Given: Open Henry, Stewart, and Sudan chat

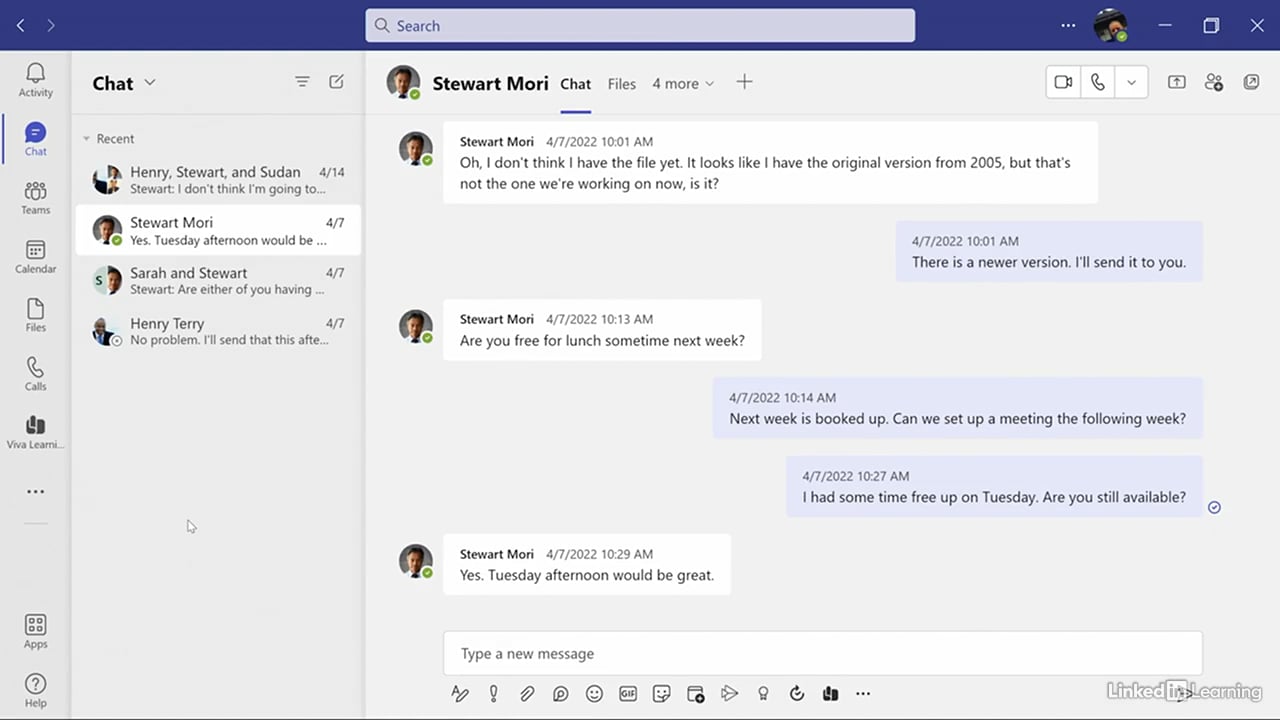Looking at the screenshot, I should point(218,180).
